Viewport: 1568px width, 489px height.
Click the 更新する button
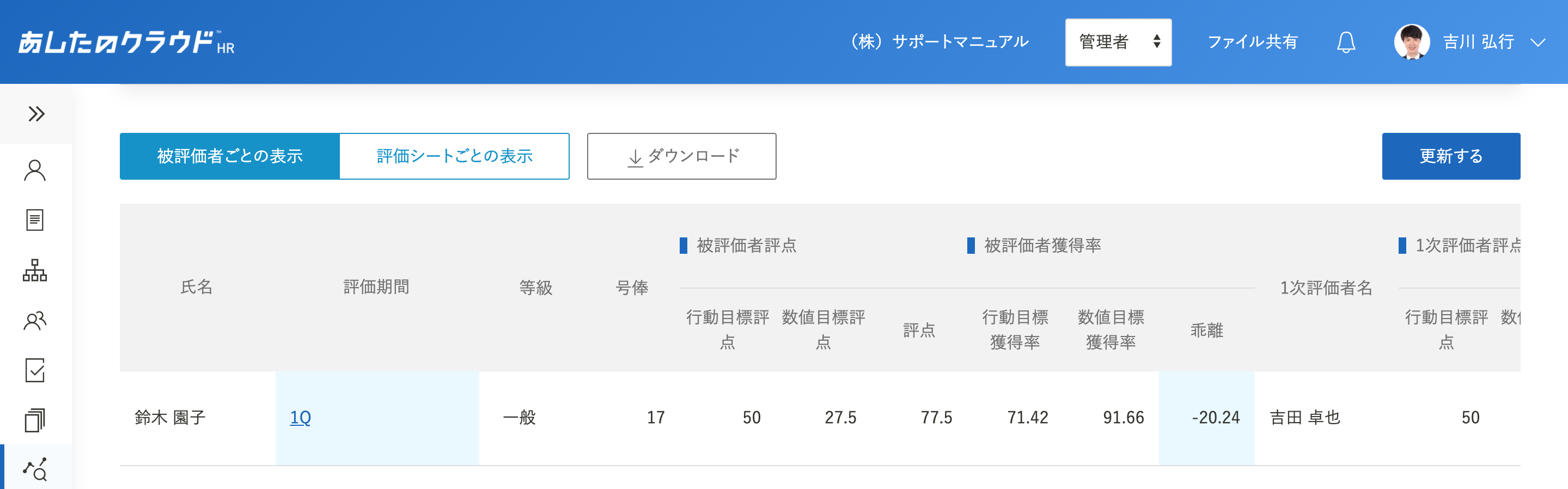tap(1450, 156)
